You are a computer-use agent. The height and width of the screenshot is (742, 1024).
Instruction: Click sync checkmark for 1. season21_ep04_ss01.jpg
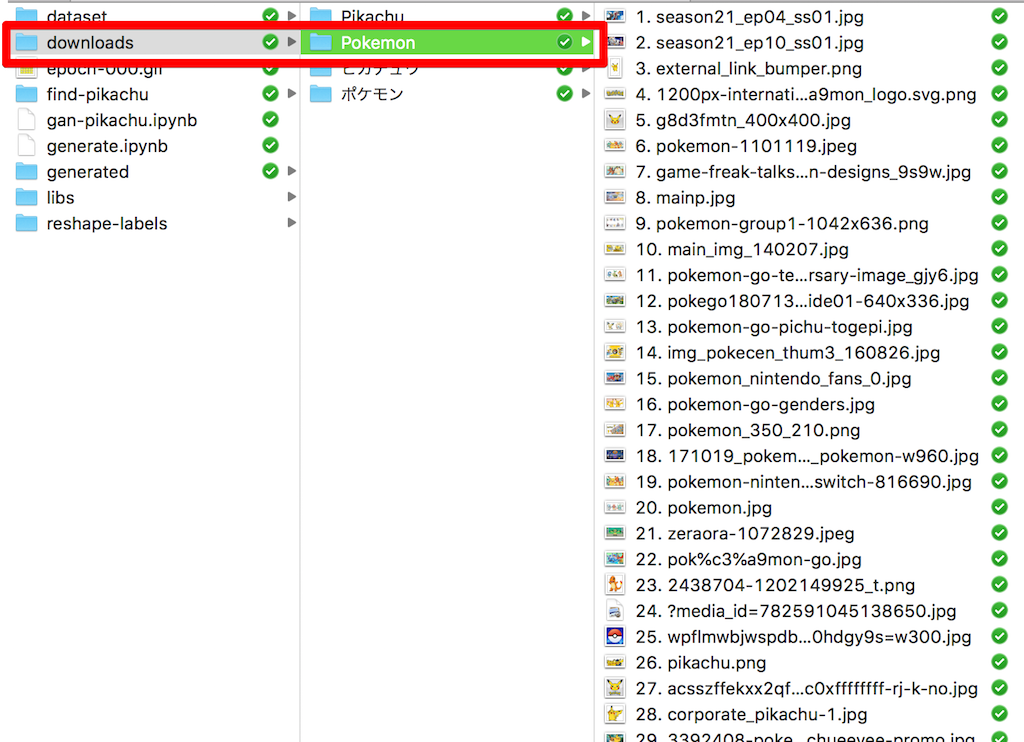(x=999, y=16)
